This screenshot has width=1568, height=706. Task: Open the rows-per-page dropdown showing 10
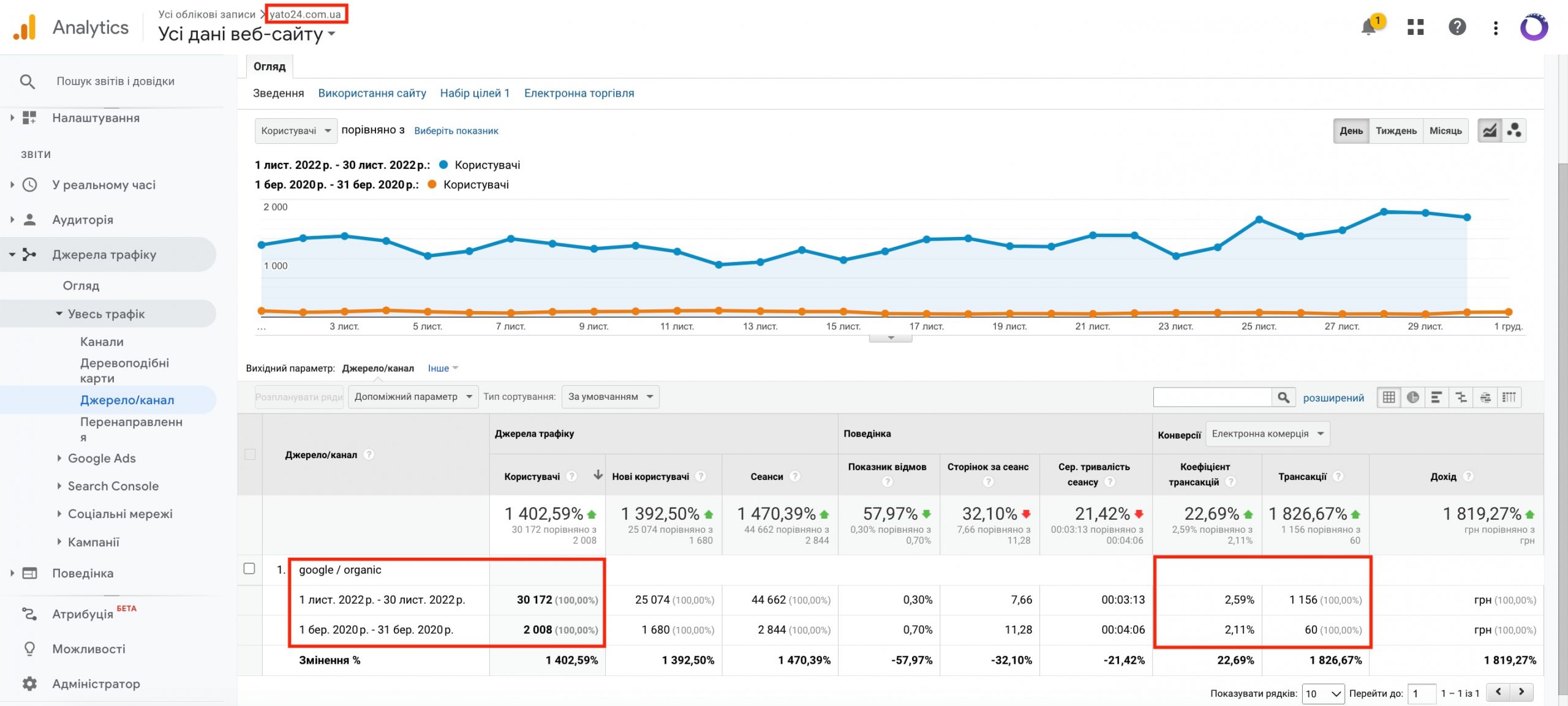click(x=1322, y=694)
